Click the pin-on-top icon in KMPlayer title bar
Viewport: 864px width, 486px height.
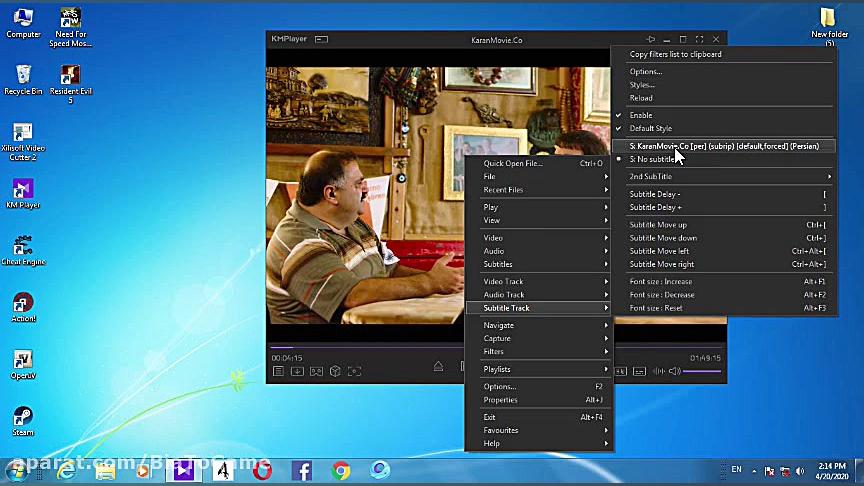651,39
